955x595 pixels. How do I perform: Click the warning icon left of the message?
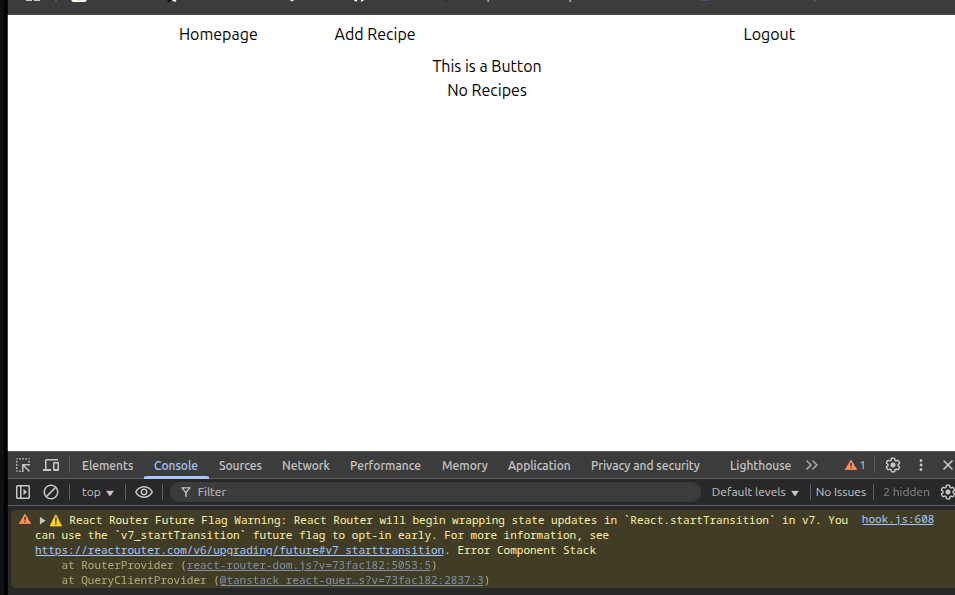pyautogui.click(x=25, y=519)
